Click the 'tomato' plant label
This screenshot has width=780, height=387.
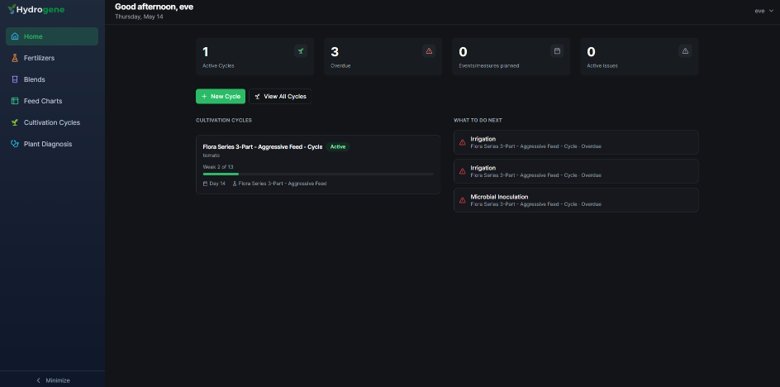[x=211, y=156]
